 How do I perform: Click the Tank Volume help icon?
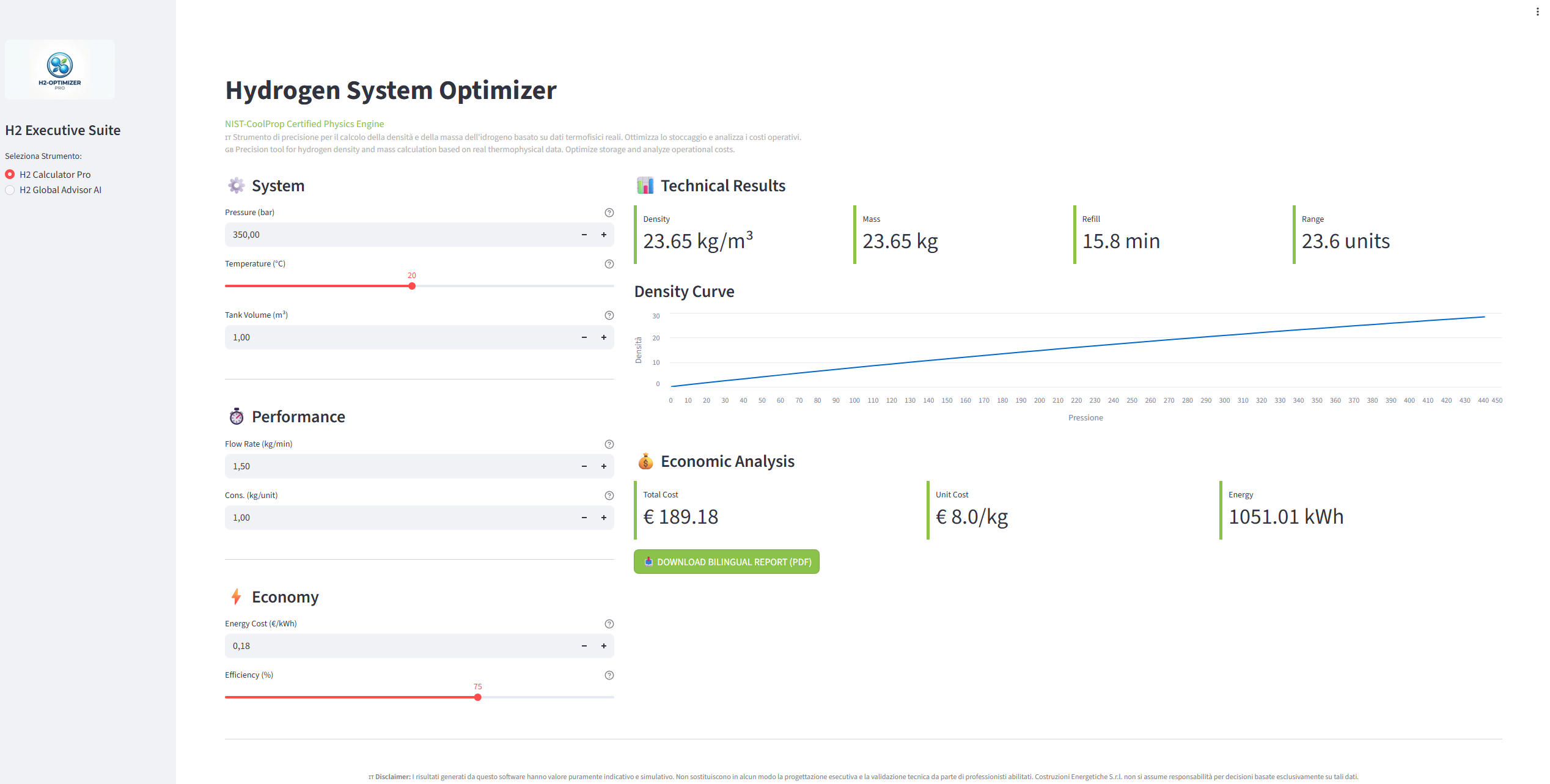609,315
